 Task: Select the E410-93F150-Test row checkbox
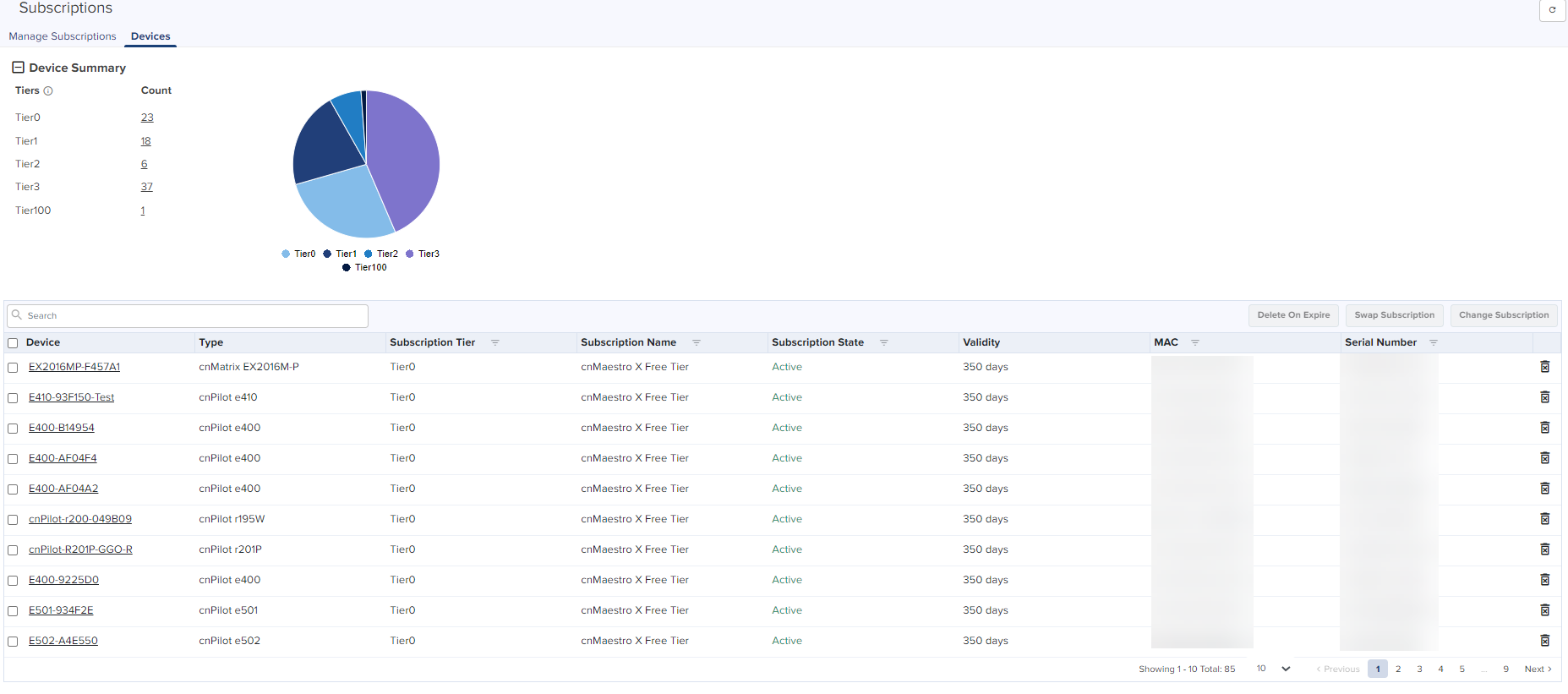coord(13,398)
